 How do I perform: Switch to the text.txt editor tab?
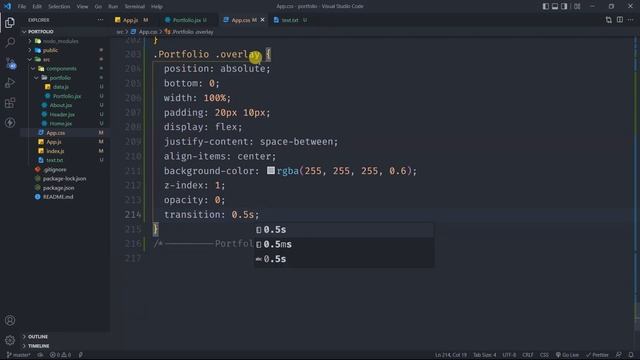(290, 20)
